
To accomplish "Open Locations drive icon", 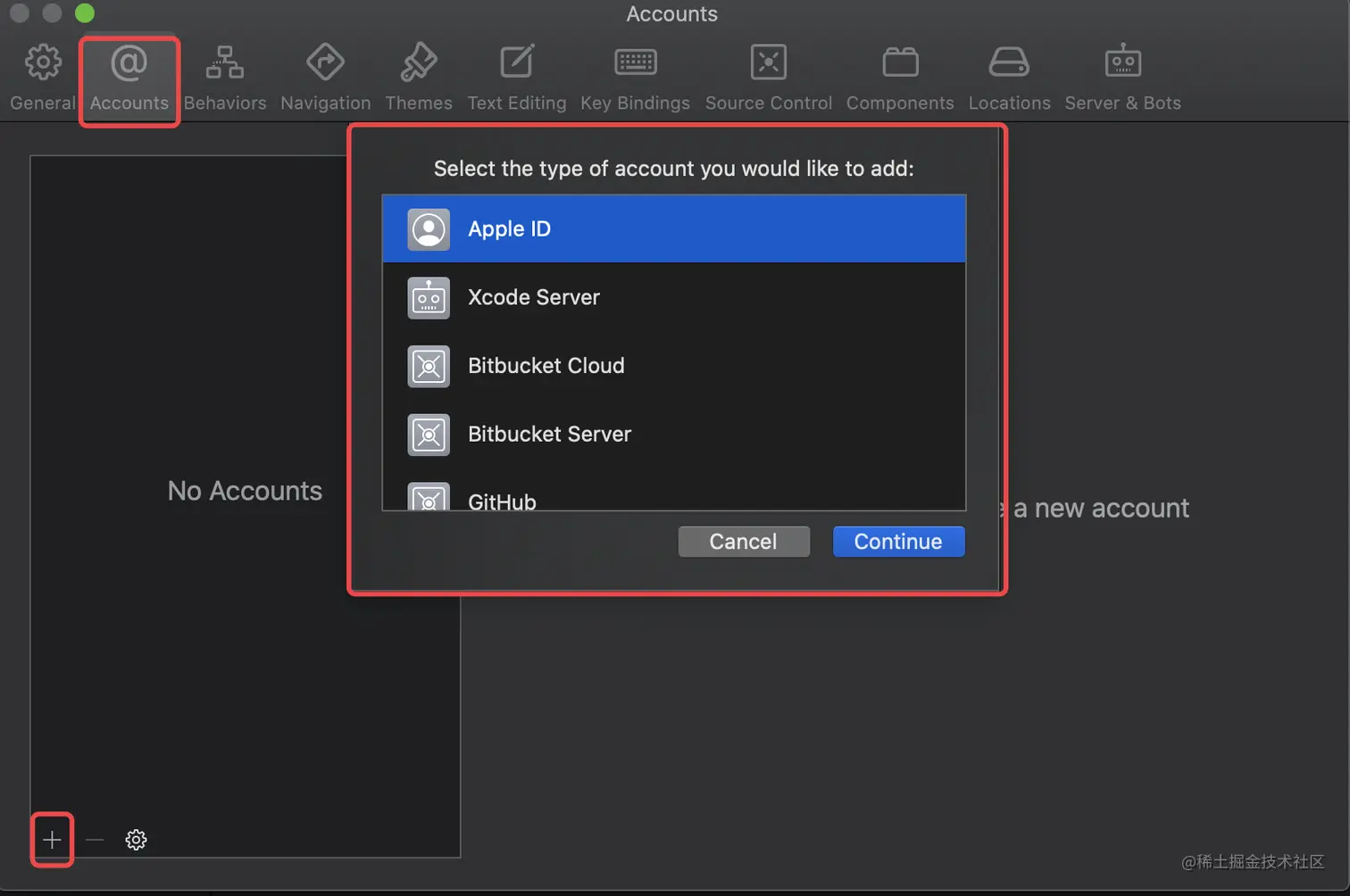I will (1009, 62).
